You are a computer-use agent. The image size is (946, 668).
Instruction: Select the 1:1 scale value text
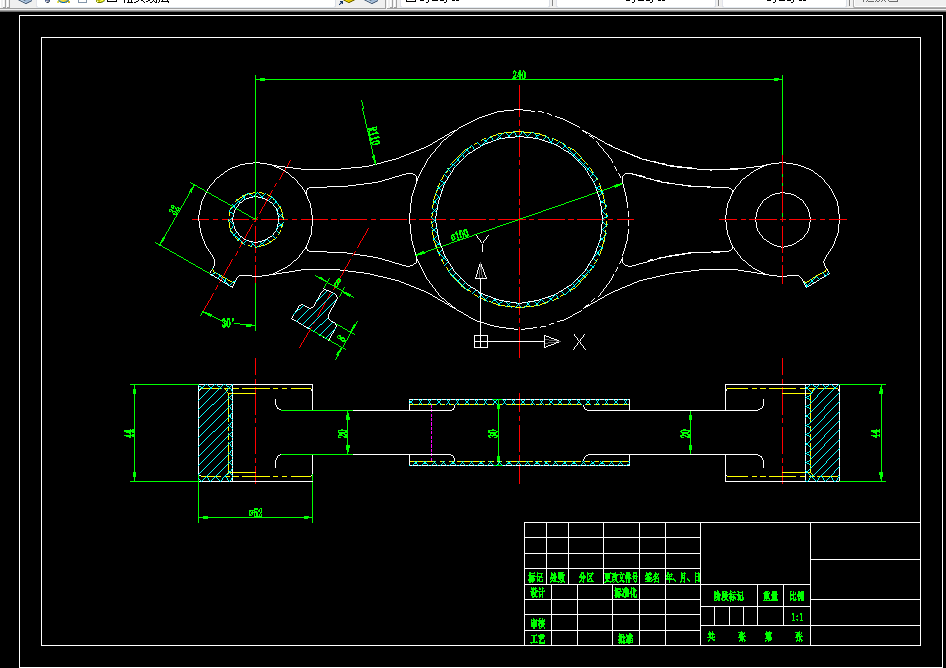click(797, 617)
